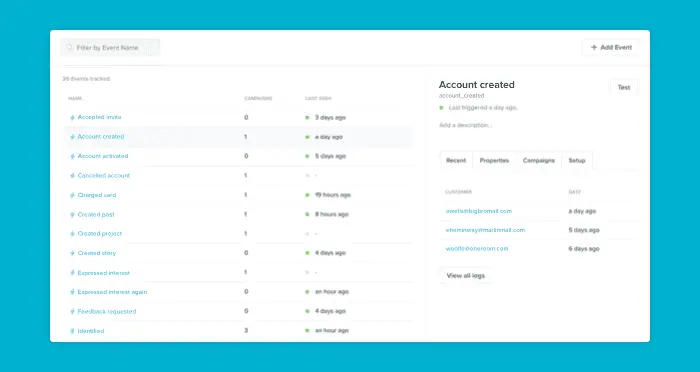Switch to the Campaigns tab
Screen dimensions: 700x372
(x=538, y=160)
